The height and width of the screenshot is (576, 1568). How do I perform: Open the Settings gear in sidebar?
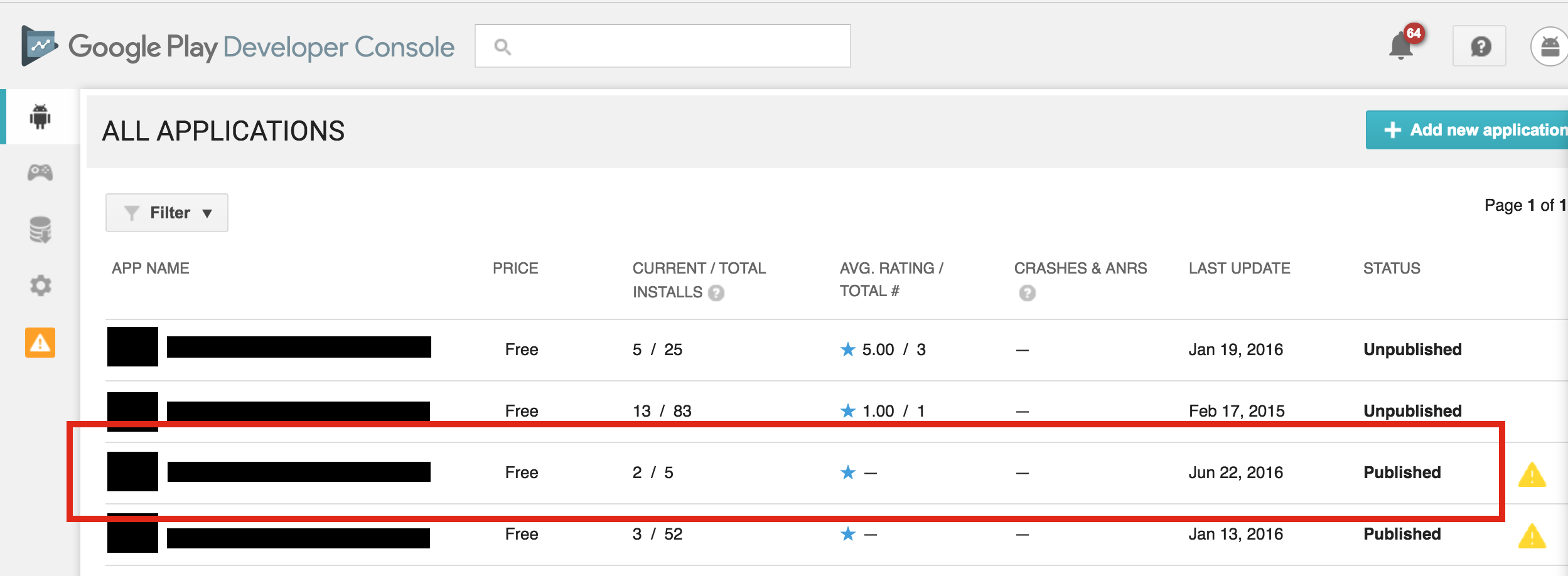coord(40,286)
